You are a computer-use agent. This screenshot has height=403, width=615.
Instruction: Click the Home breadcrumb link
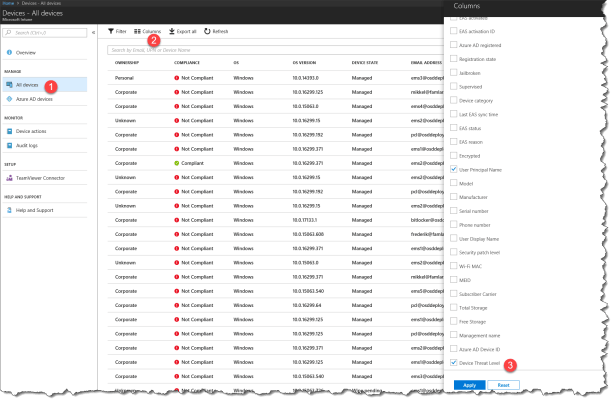(x=8, y=3)
